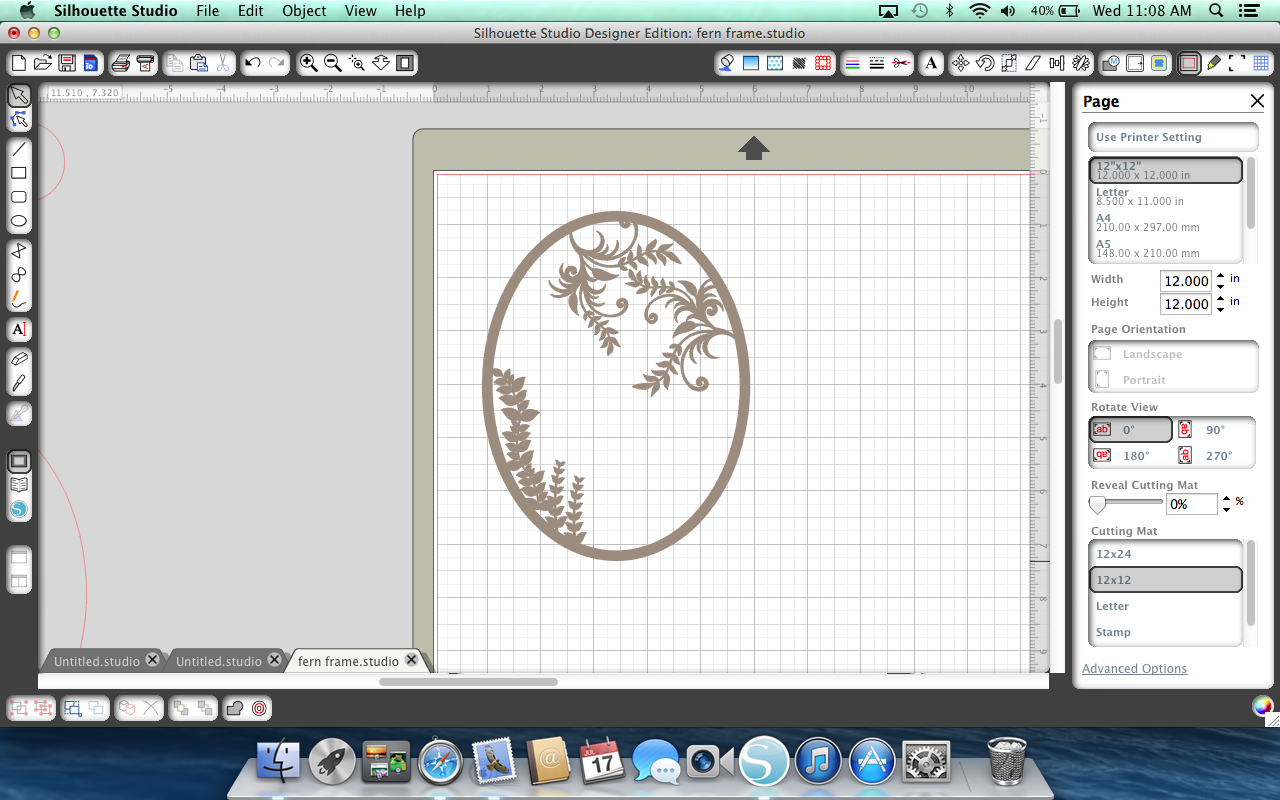1280x800 pixels.
Task: Open the Fill Gradient window
Action: tap(751, 63)
